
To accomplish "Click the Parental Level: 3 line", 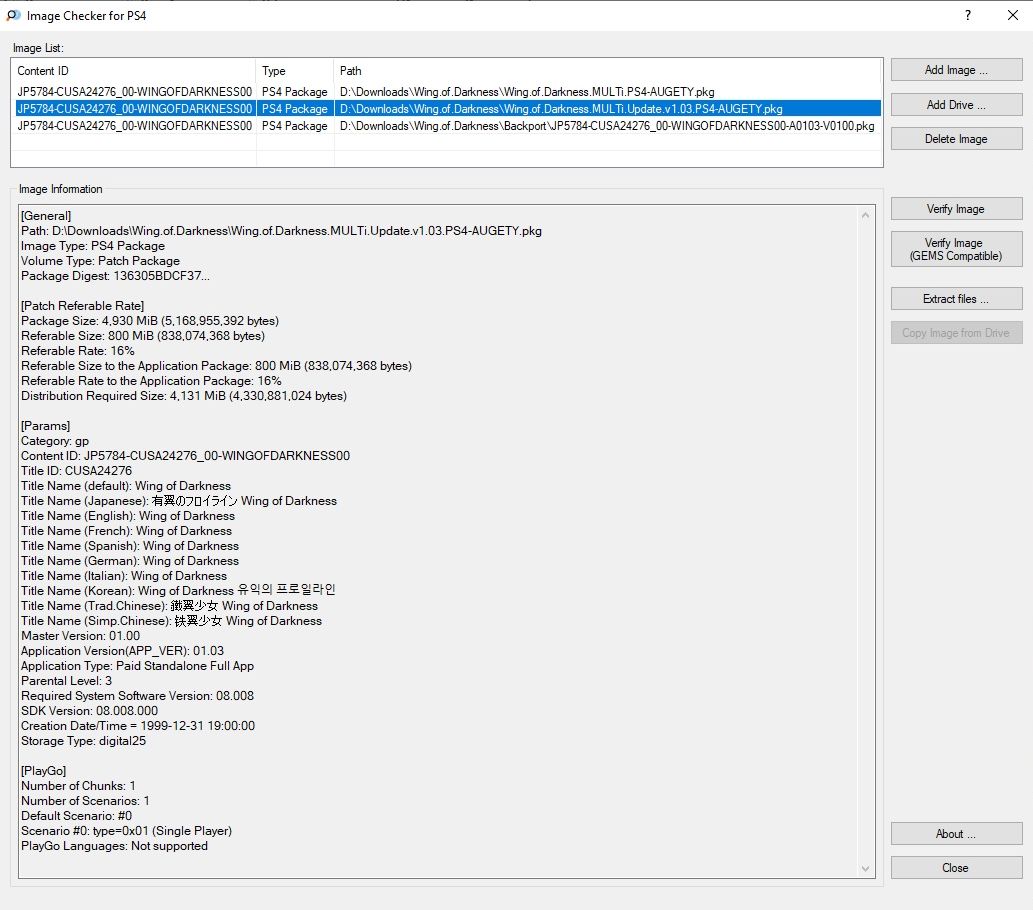I will 67,681.
